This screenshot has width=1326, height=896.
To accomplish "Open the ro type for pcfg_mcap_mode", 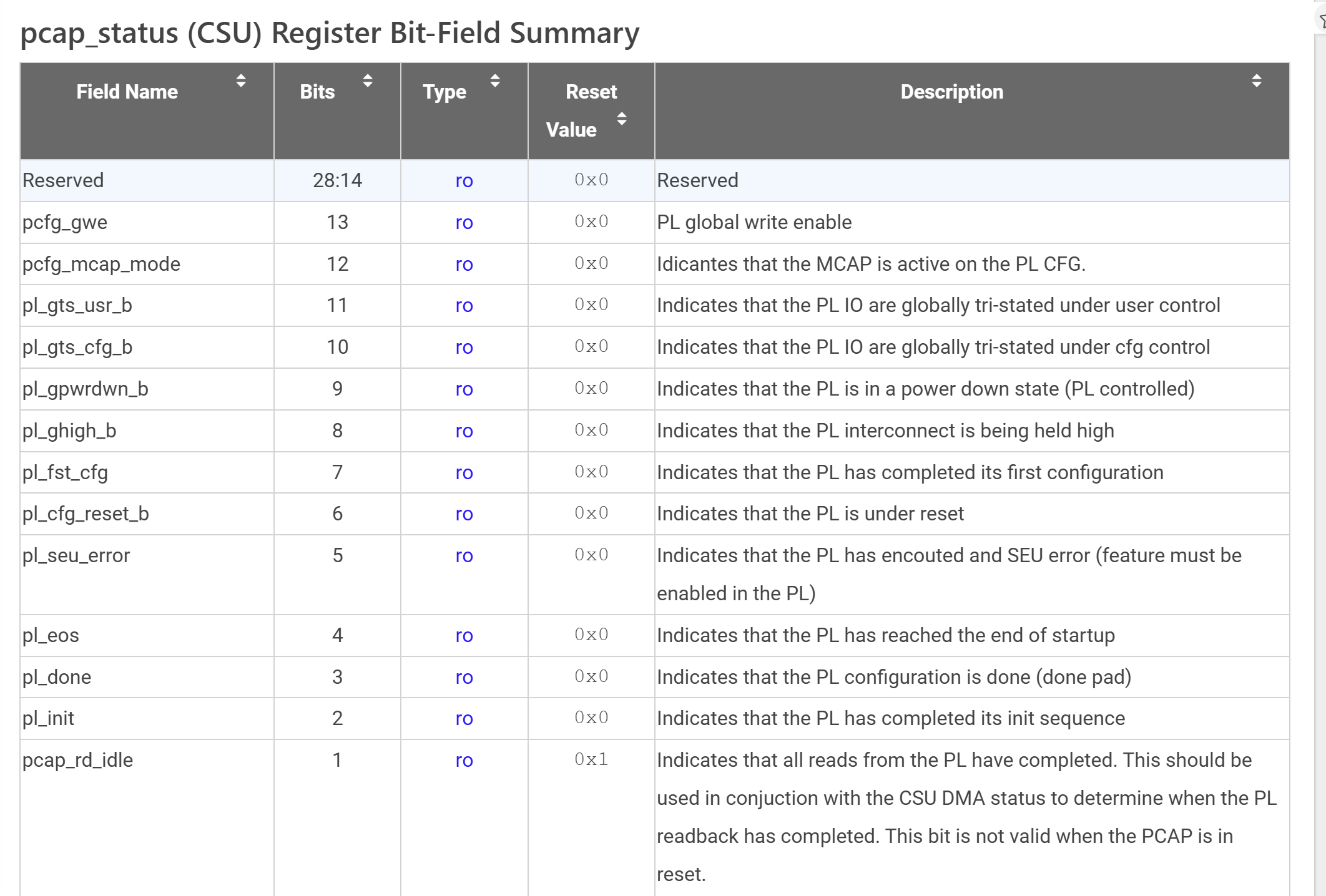I will coord(463,264).
